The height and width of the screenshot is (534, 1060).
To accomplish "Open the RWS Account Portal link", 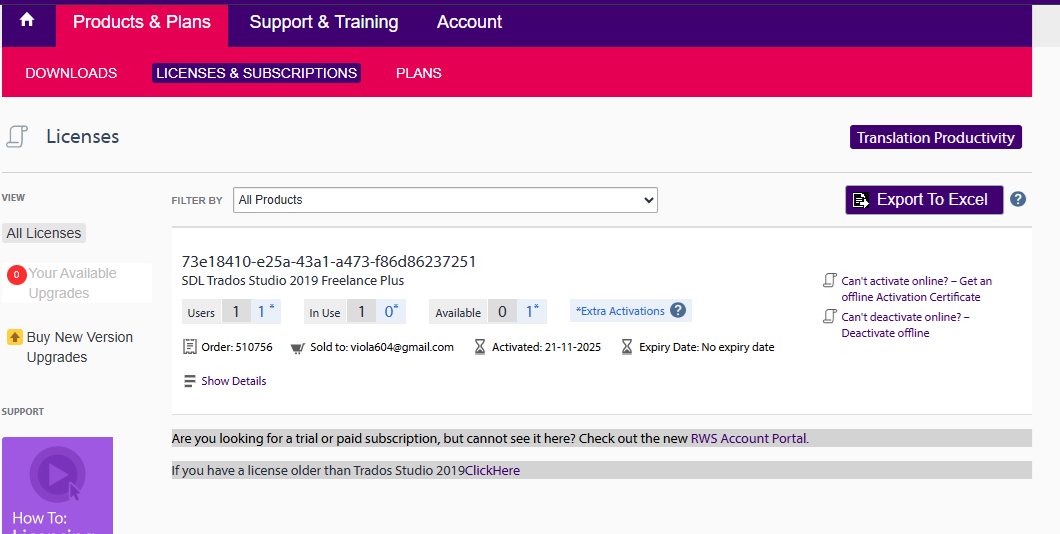I will [x=748, y=438].
